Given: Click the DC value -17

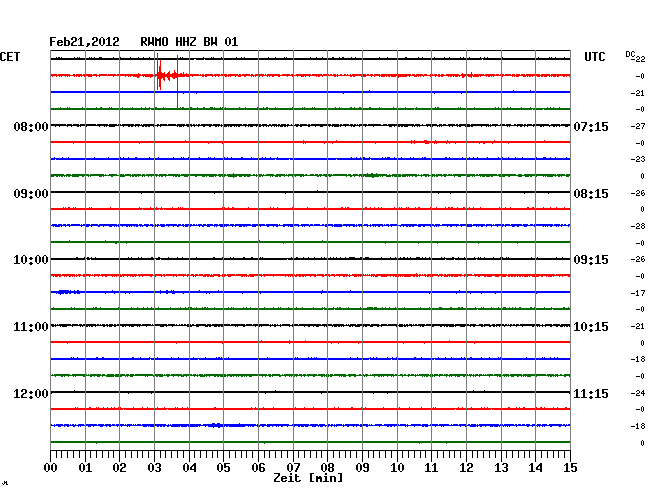Looking at the screenshot, I should [x=638, y=293].
